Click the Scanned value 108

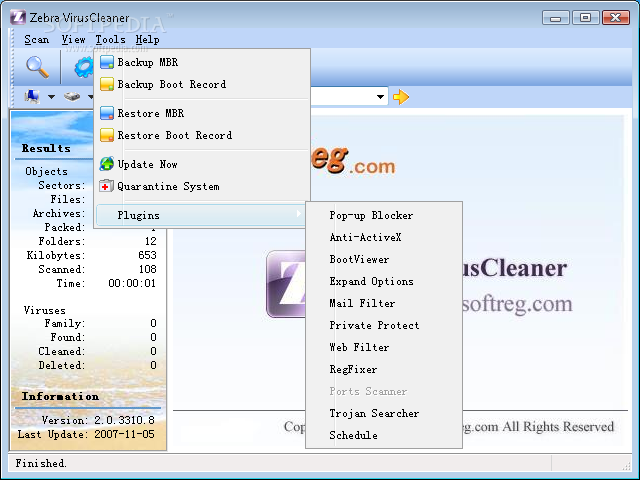[x=147, y=269]
